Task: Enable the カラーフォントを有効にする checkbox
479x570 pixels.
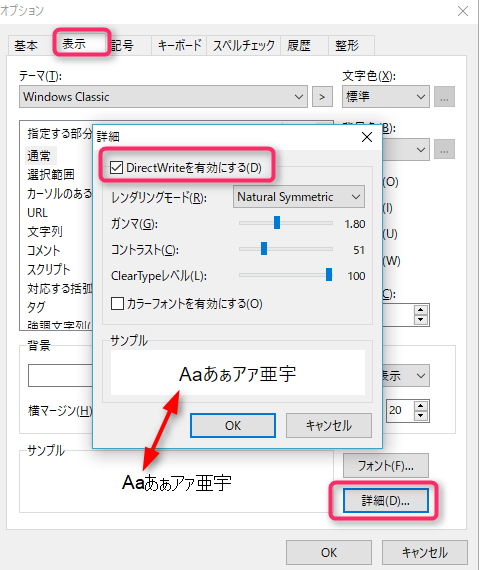Action: tap(117, 303)
